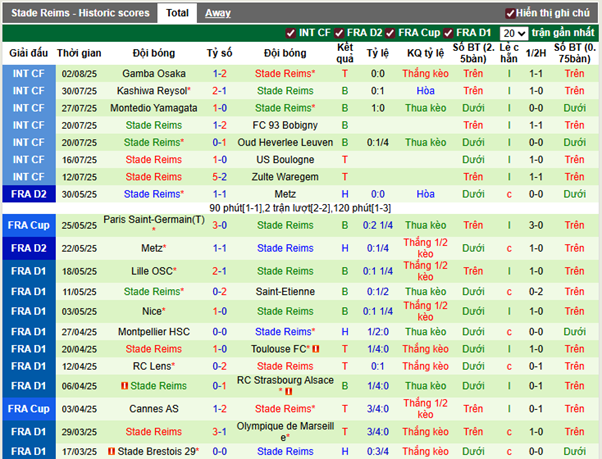
Task: Click the Hòa result in Kashiwa Reysol row
Action: [425, 91]
